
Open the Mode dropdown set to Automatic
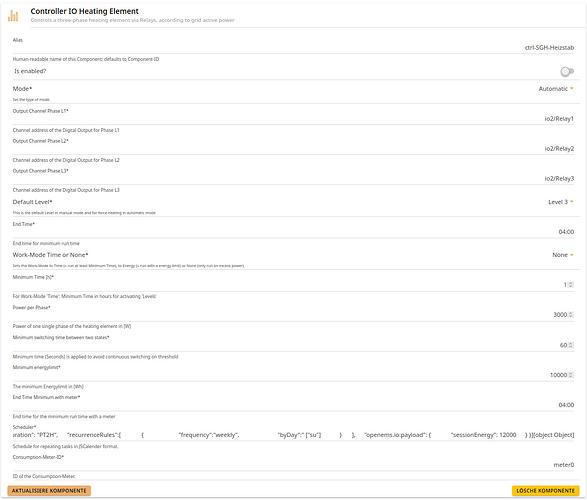(556, 89)
